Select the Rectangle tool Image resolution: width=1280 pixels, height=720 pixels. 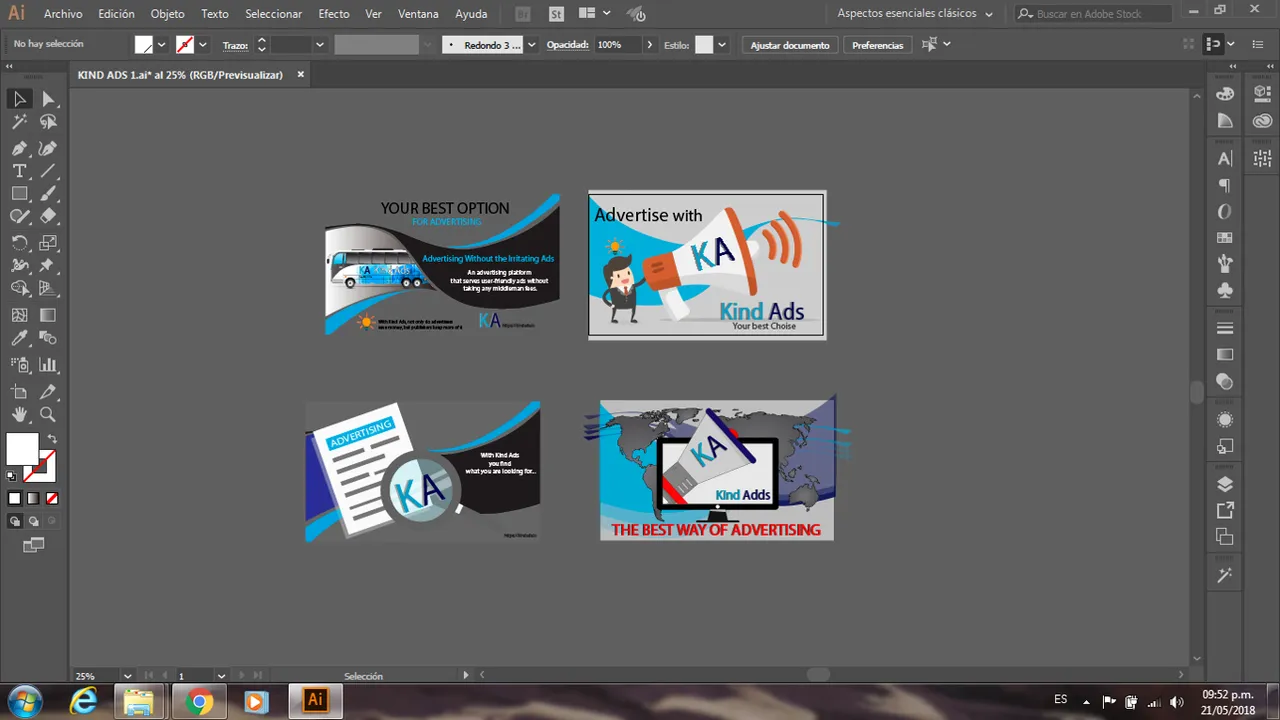click(19, 194)
